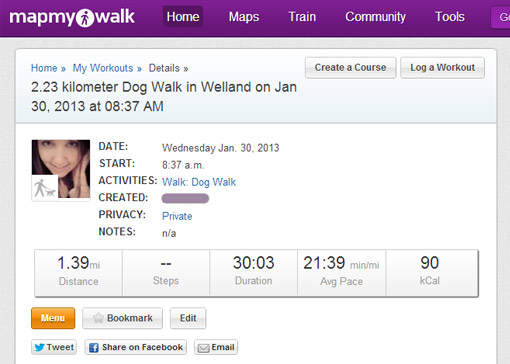Click the Log a Workout button
The height and width of the screenshot is (364, 510).
coord(442,68)
